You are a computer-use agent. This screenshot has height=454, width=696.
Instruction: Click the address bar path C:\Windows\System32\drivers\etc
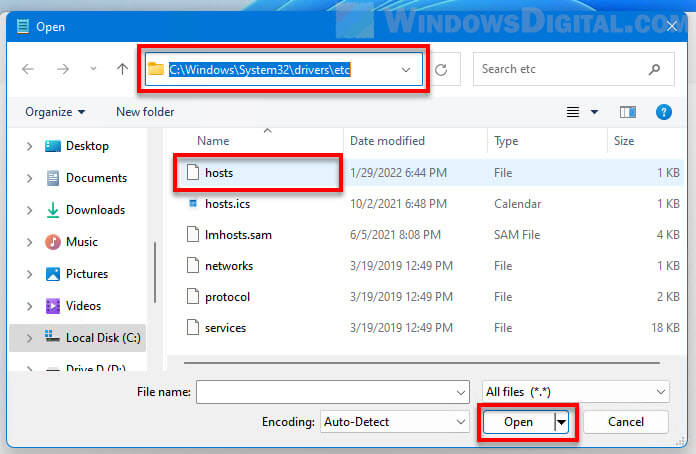[260, 70]
